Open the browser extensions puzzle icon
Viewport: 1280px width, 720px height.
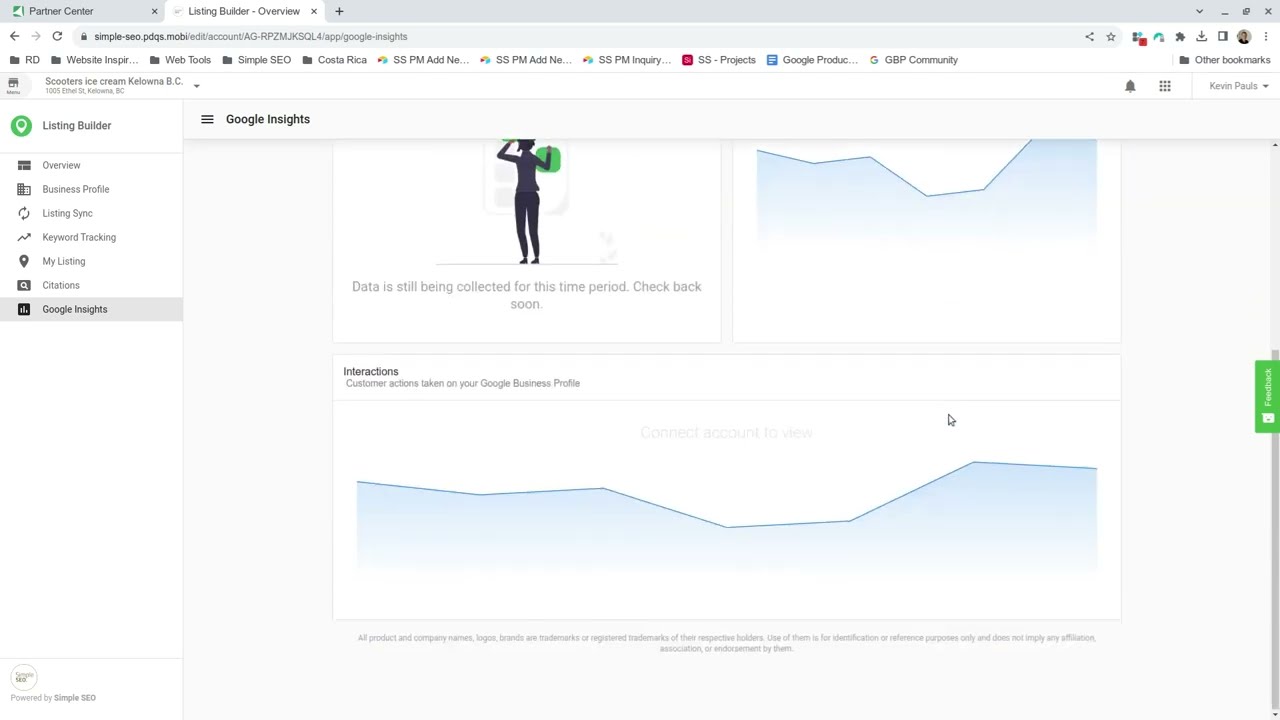(1180, 37)
